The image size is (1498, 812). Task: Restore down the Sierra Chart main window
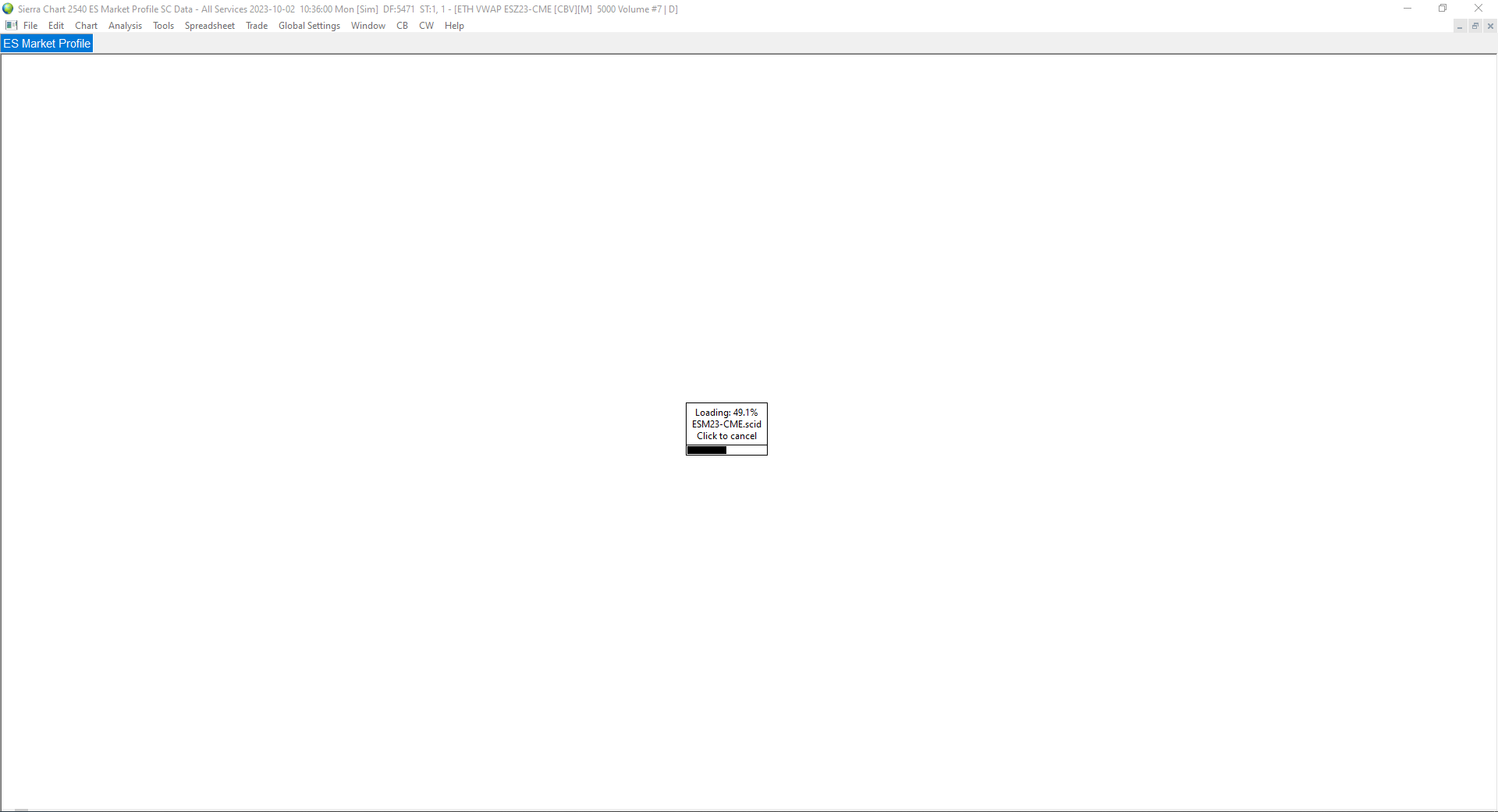(1443, 9)
